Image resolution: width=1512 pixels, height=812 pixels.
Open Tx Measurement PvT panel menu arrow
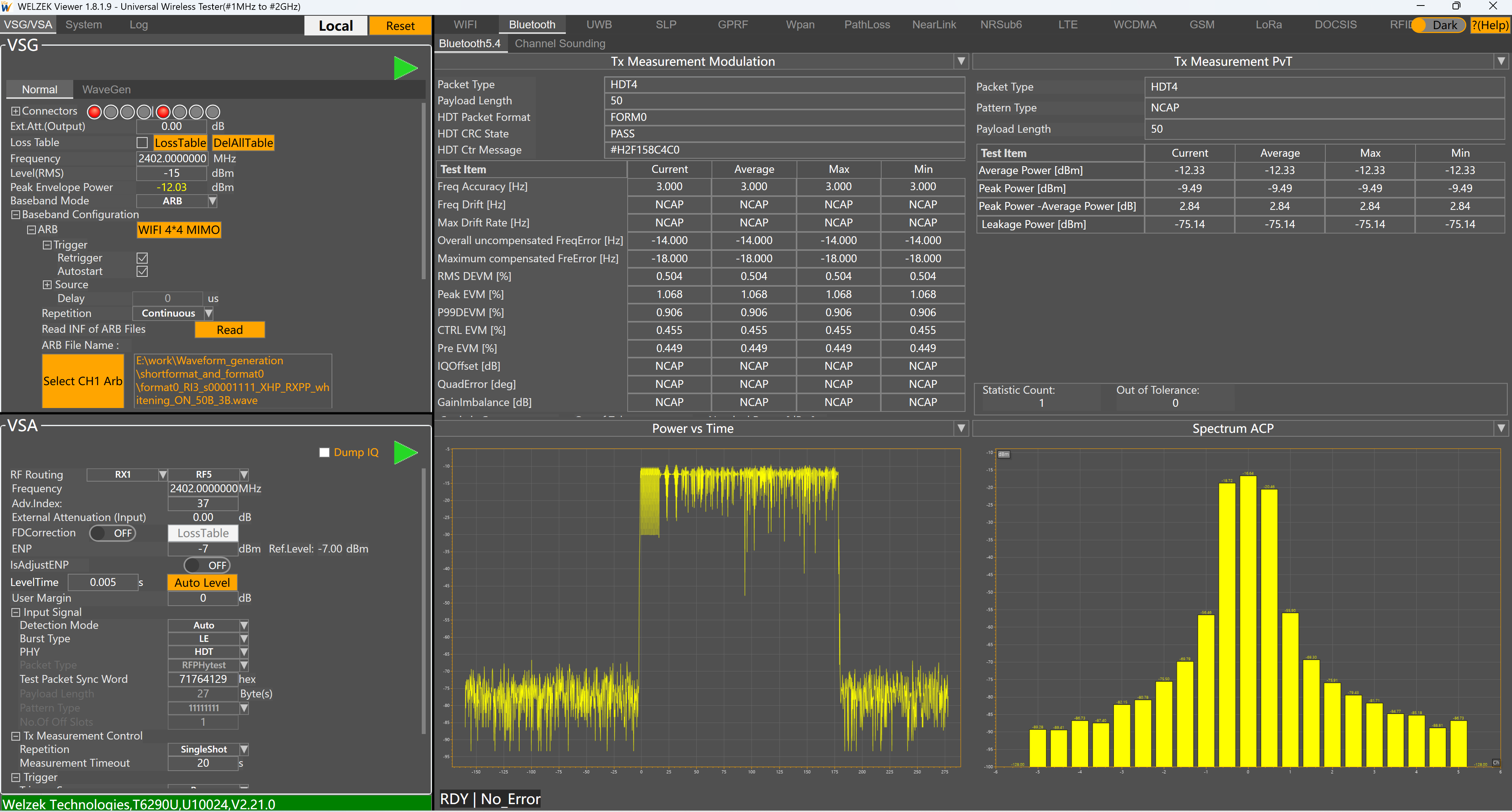[1501, 61]
